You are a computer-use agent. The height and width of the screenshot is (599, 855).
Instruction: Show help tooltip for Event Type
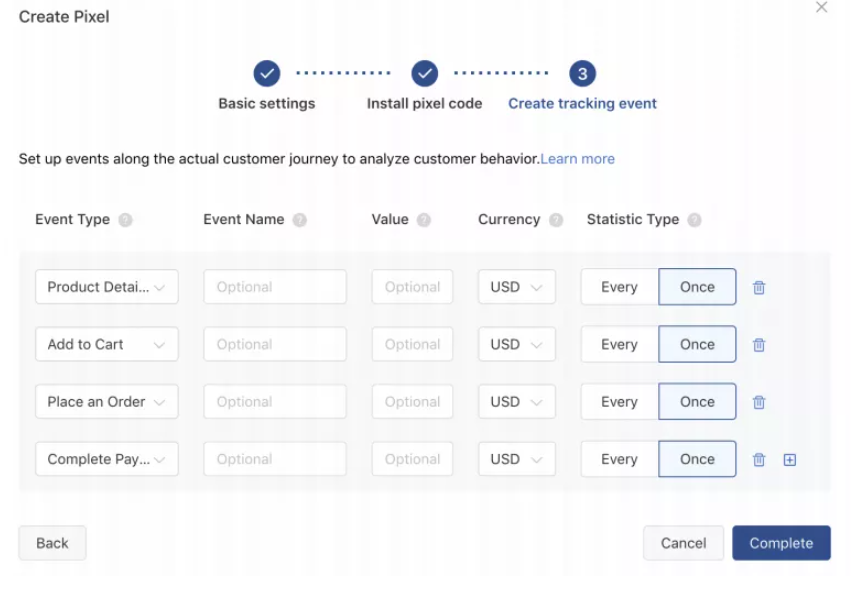tap(125, 220)
